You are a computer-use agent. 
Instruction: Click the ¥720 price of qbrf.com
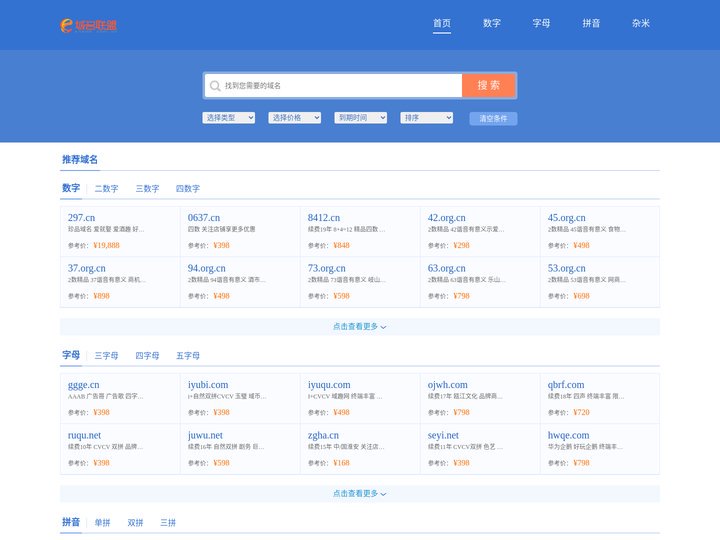(x=581, y=412)
